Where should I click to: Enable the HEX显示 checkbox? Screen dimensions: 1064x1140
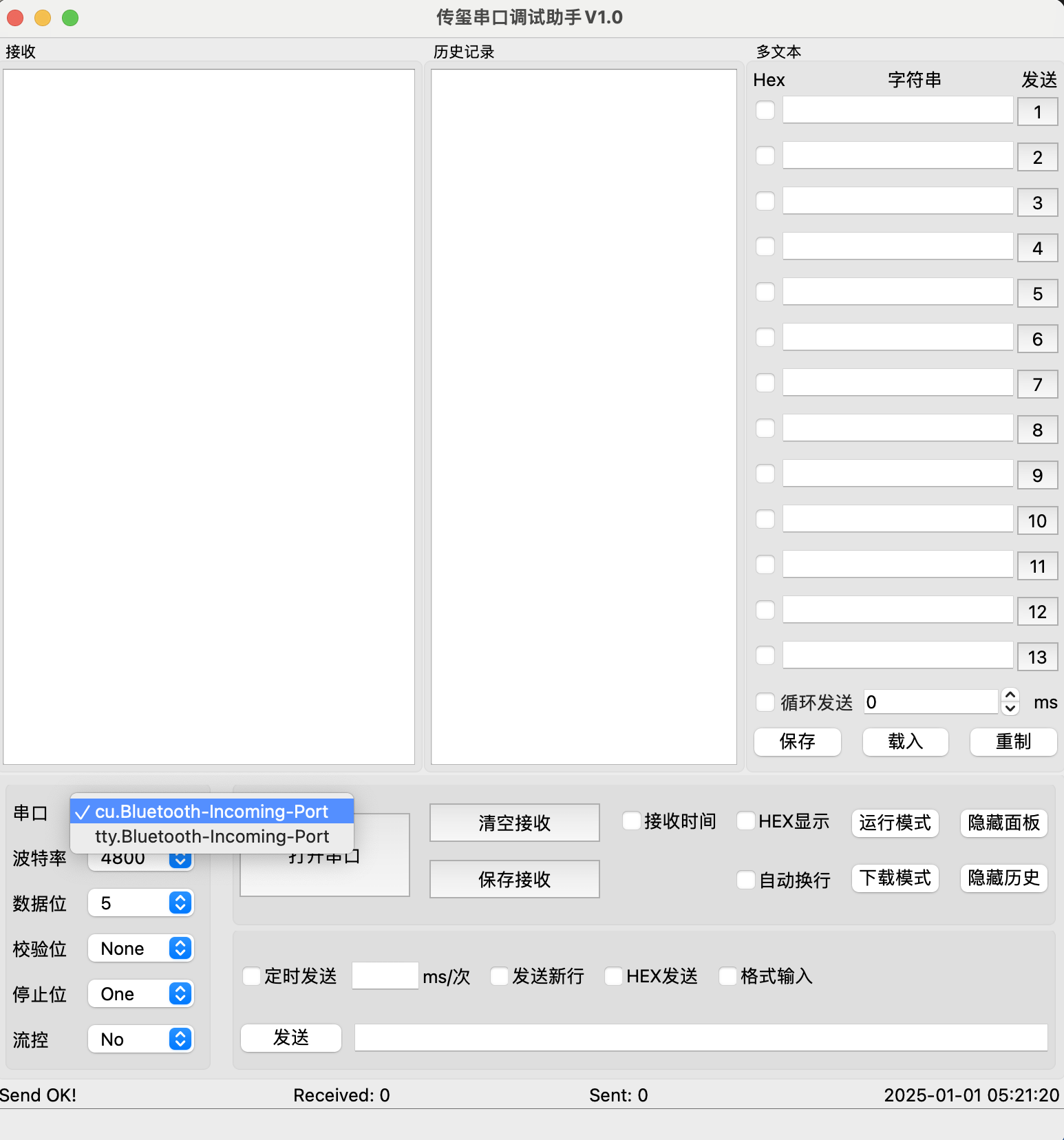746,821
